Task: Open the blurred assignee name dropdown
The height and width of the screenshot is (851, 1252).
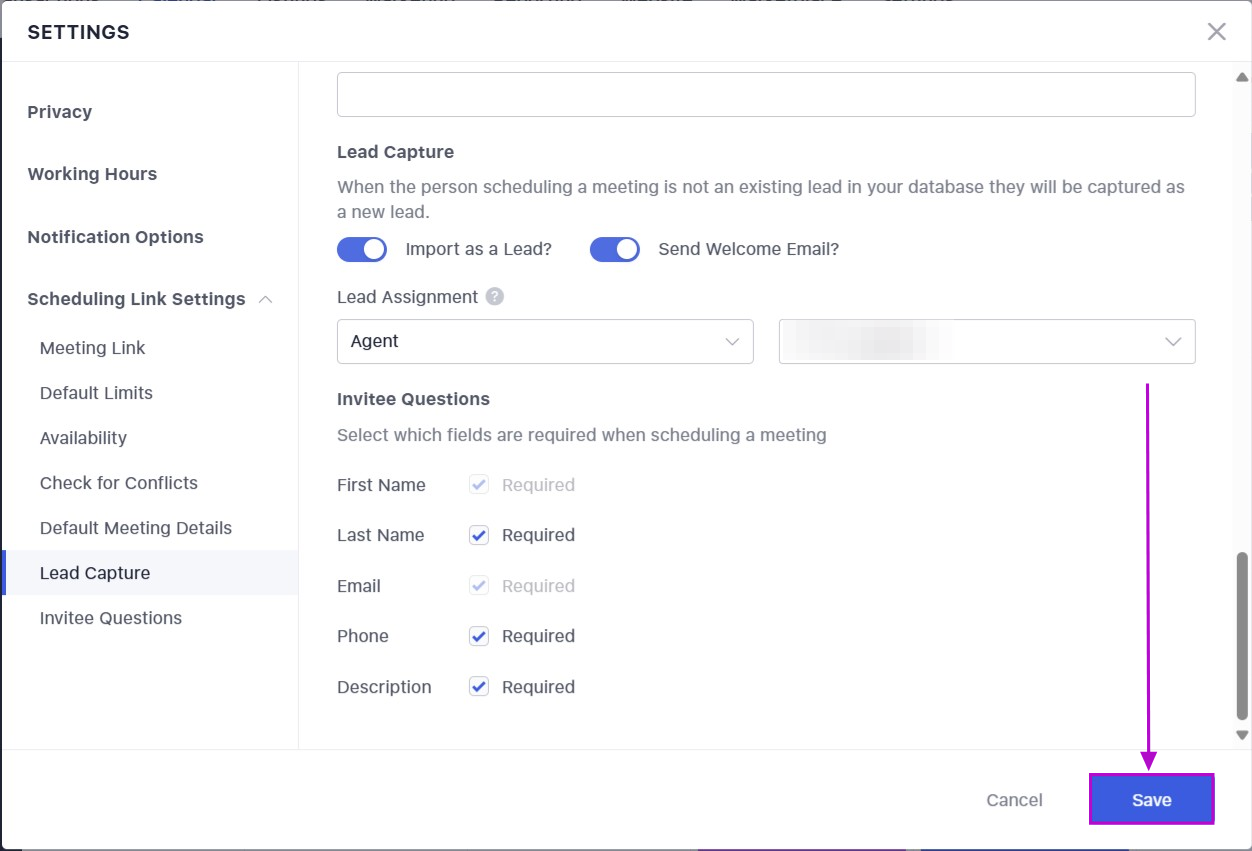Action: coord(986,342)
